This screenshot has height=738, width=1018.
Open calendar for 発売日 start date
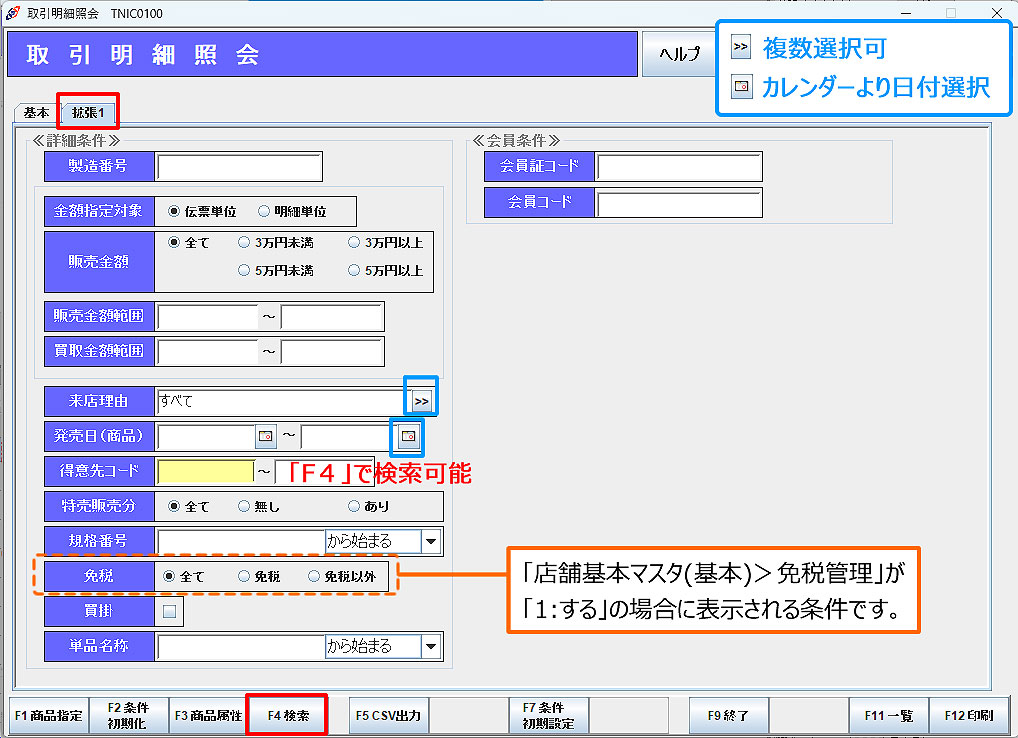266,436
